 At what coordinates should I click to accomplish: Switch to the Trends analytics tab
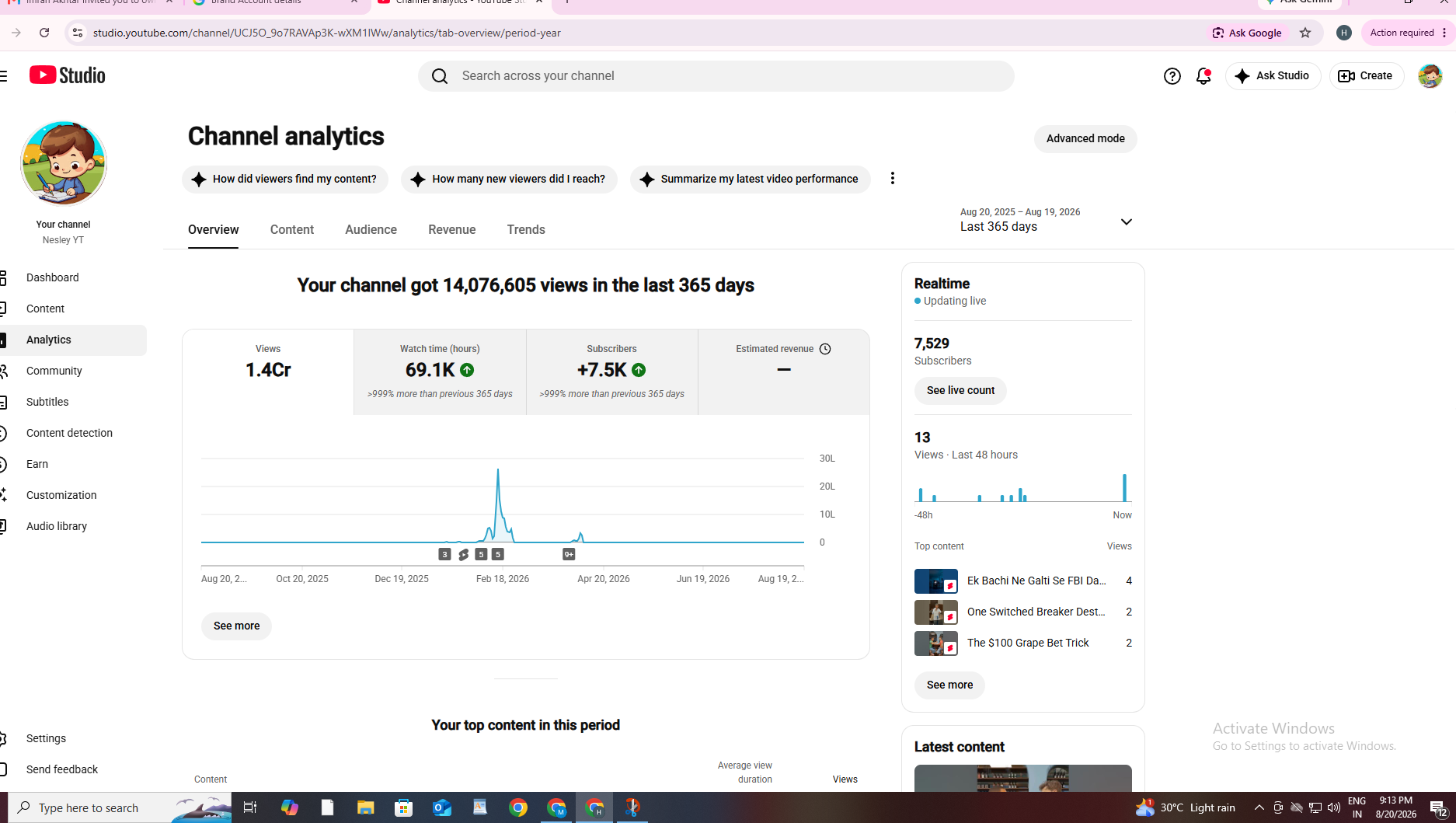click(x=526, y=230)
